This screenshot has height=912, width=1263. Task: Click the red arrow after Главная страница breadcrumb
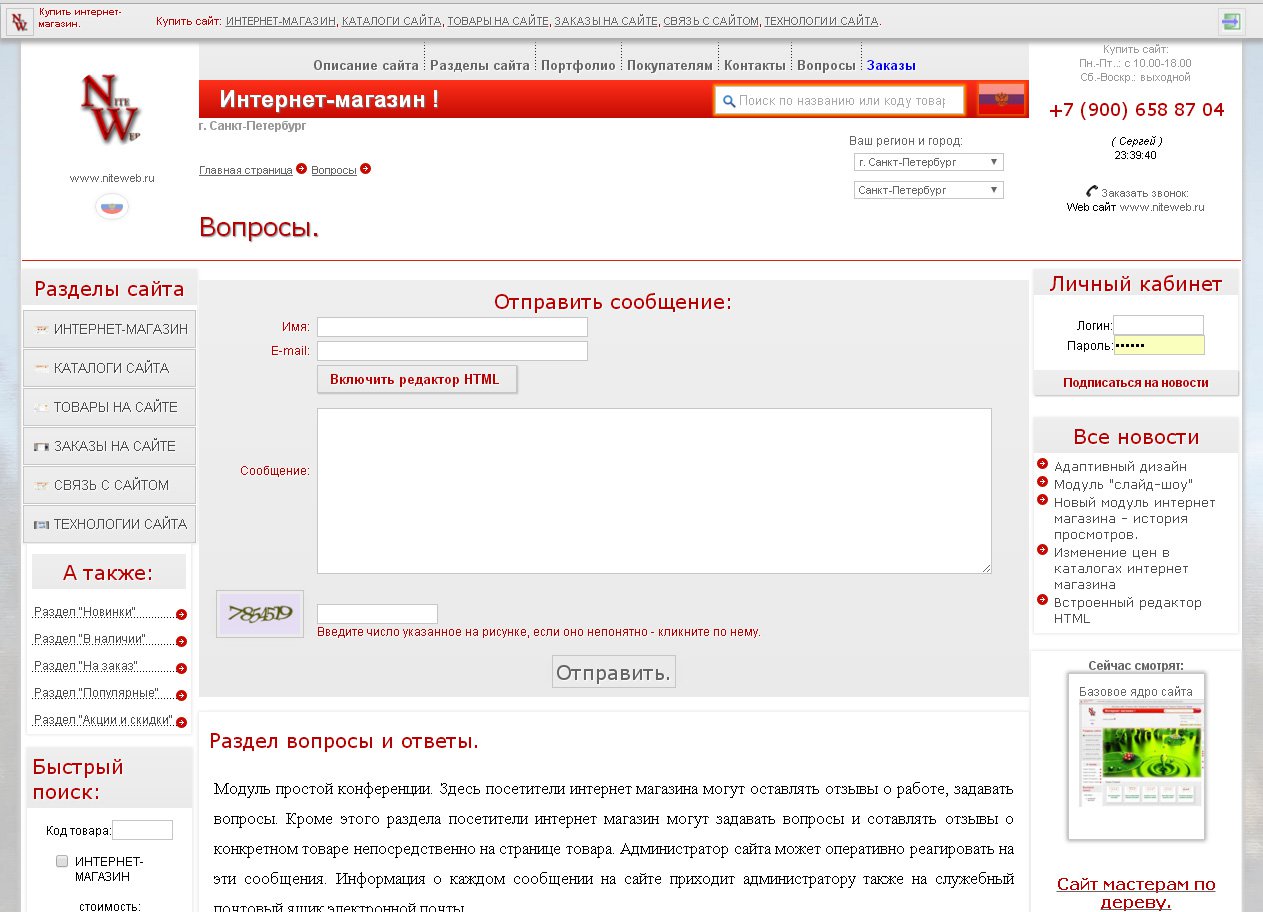(x=301, y=169)
